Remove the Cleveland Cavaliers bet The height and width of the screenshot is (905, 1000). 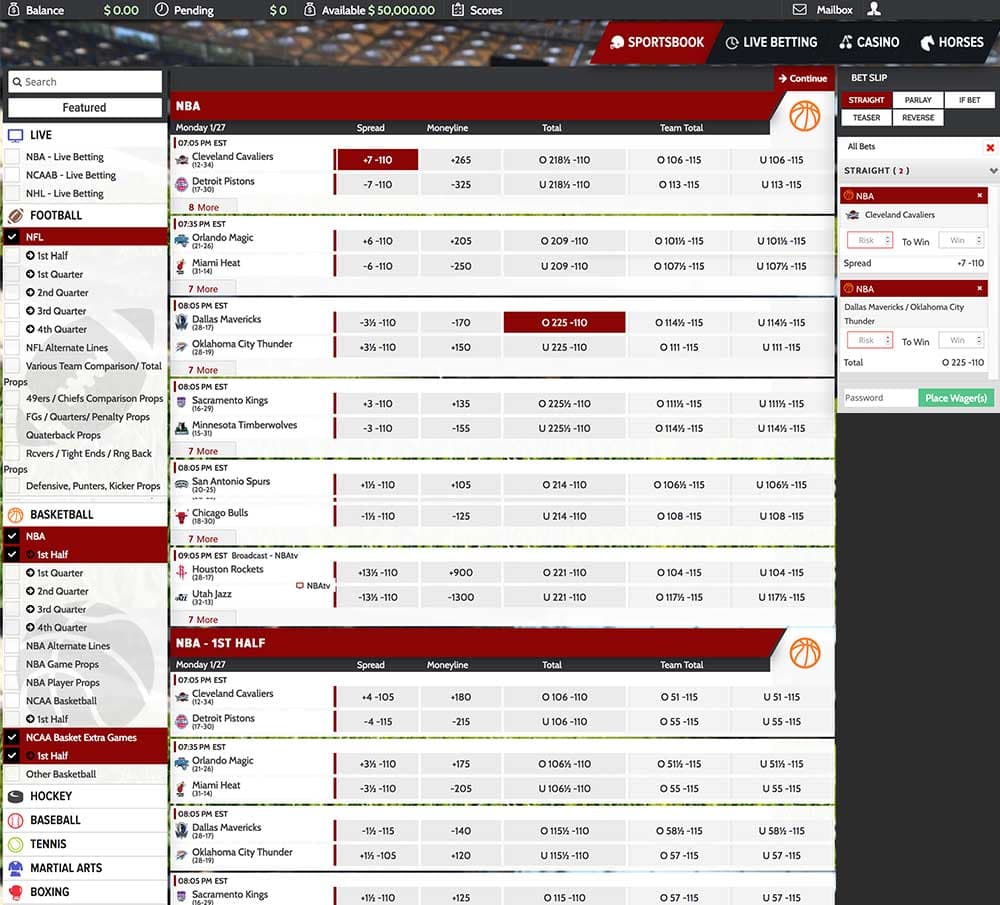point(980,195)
